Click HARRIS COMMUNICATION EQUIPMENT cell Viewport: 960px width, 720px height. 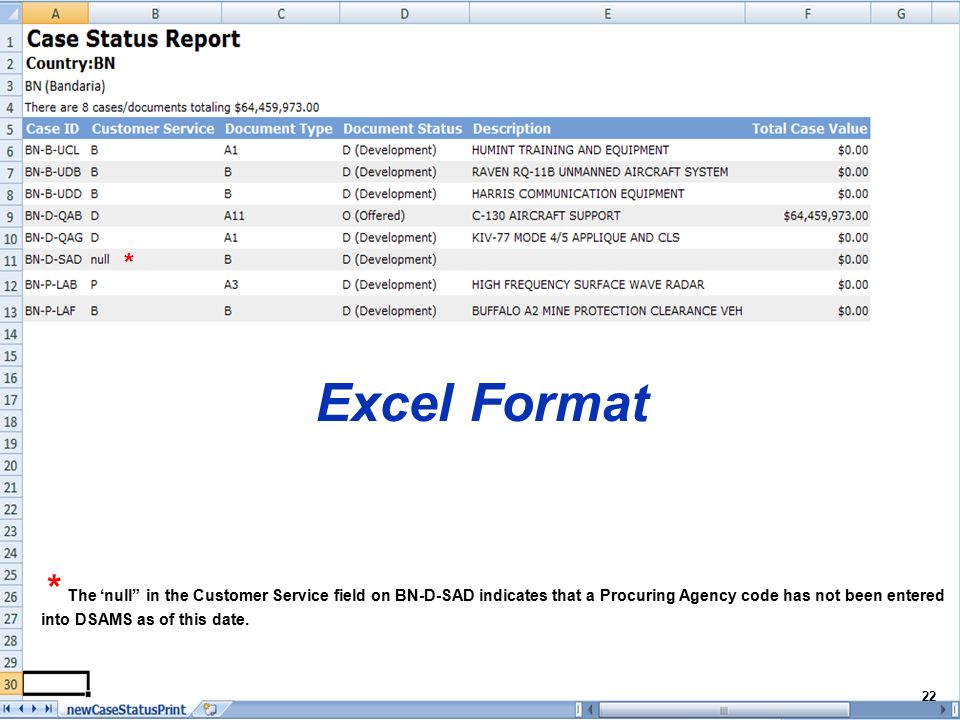click(x=607, y=194)
